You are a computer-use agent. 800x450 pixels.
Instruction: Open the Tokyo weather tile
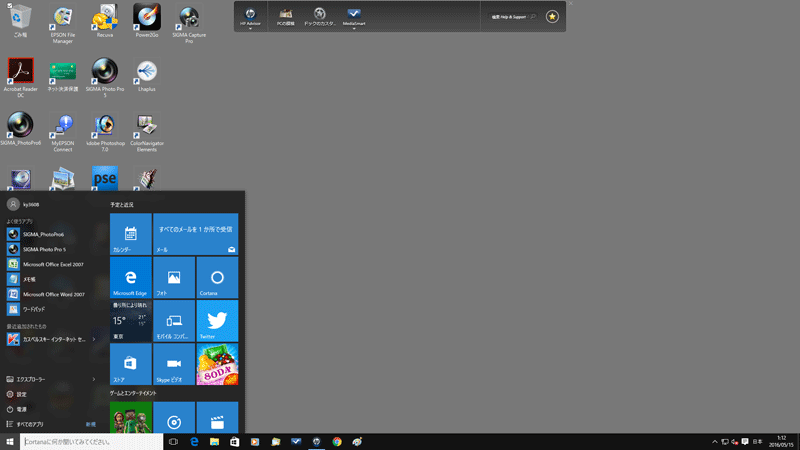click(x=131, y=321)
